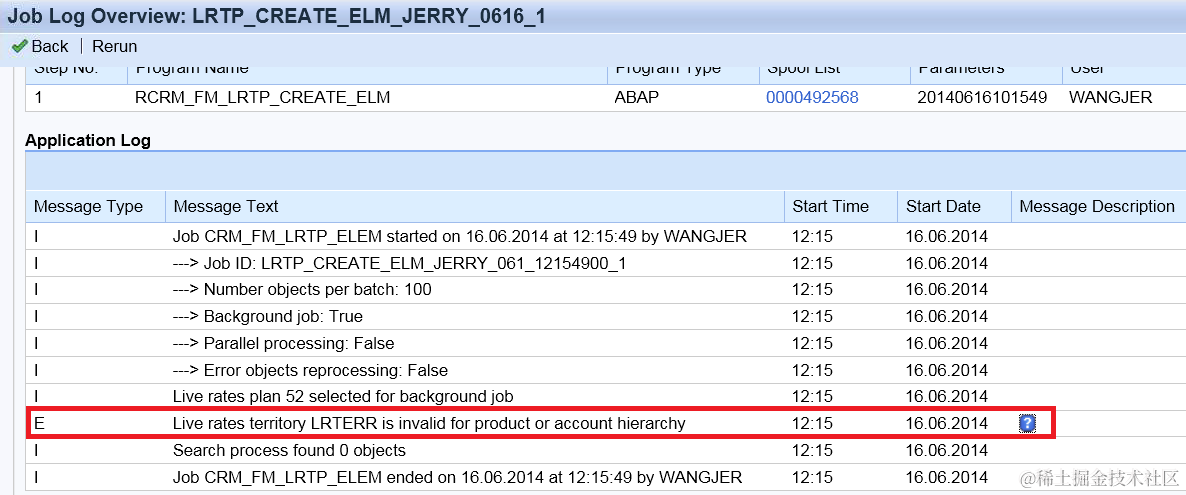This screenshot has width=1186, height=495.
Task: Click the Start Time column header
Action: [x=841, y=207]
